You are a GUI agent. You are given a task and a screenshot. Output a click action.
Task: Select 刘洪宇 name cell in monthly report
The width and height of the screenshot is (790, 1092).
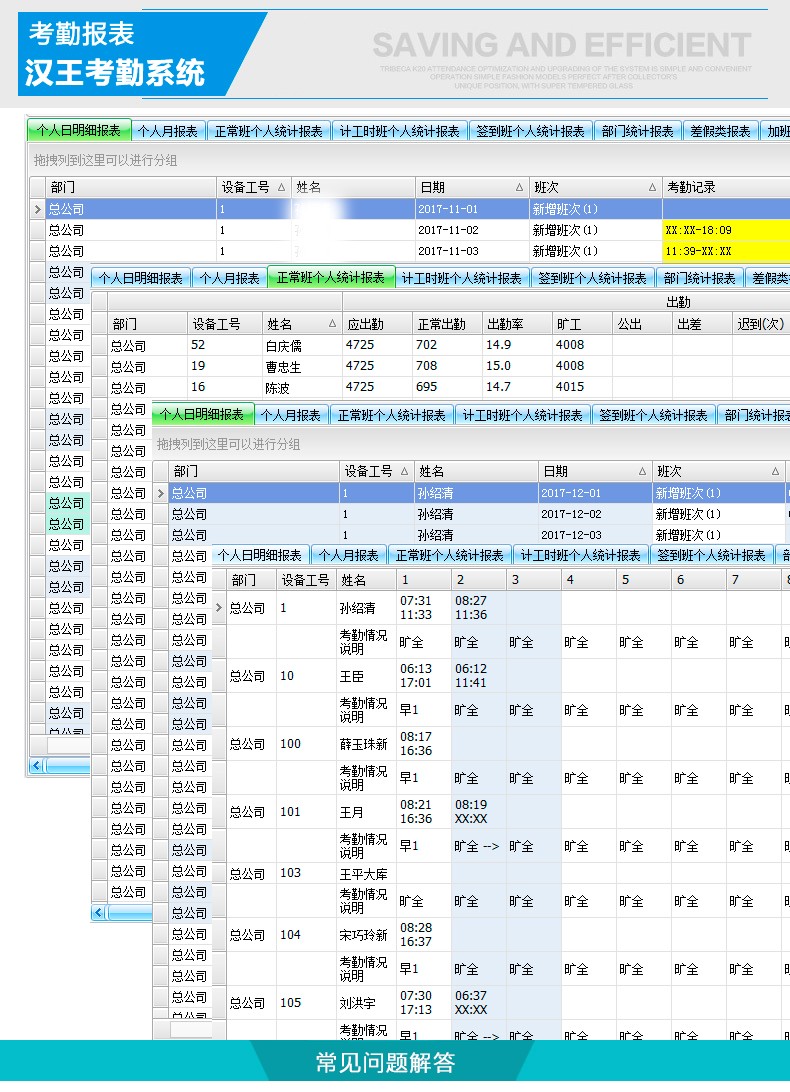pyautogui.click(x=366, y=1003)
